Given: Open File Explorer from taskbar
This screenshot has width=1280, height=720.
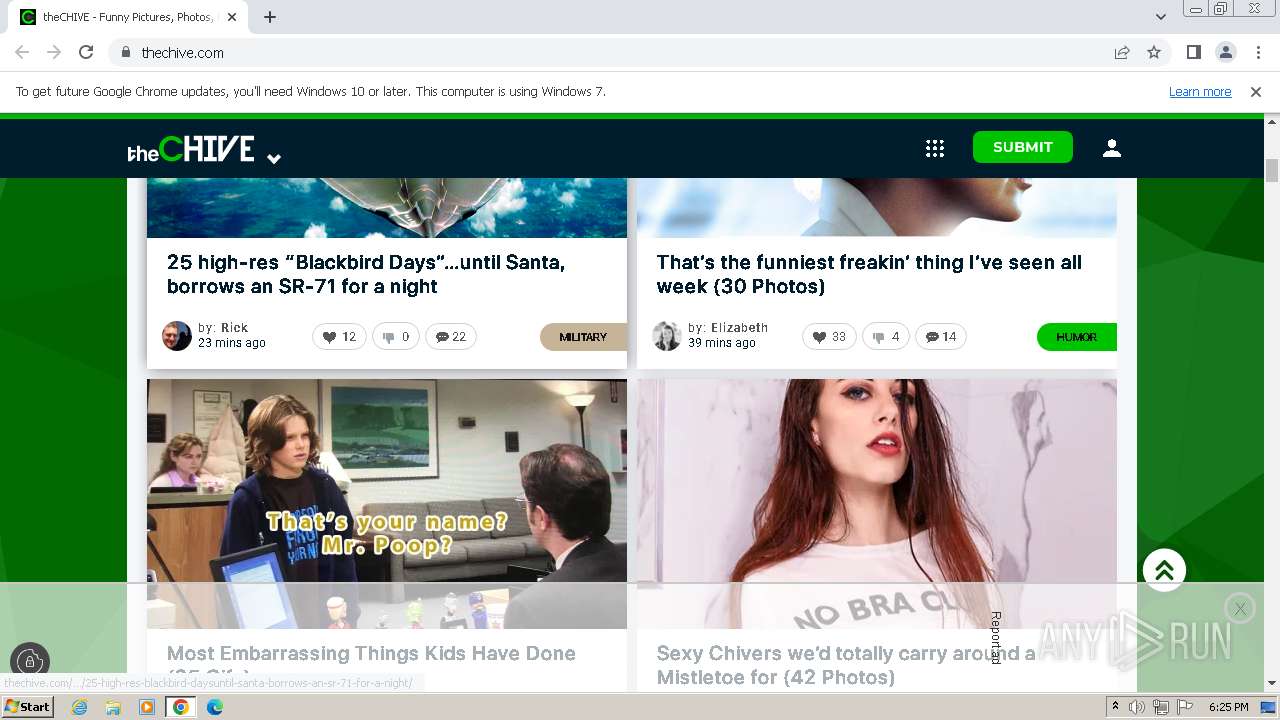Looking at the screenshot, I should (x=113, y=707).
